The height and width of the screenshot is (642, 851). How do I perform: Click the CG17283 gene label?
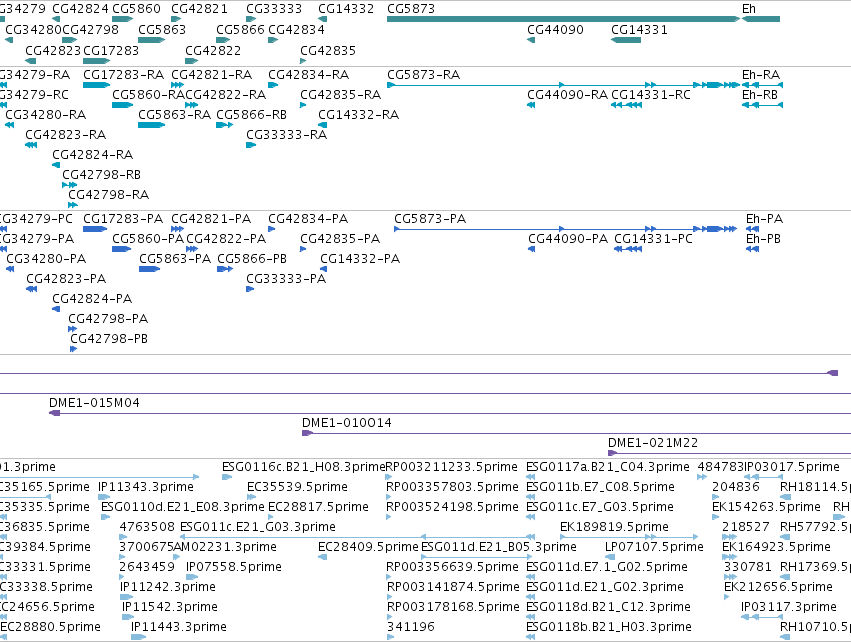point(111,50)
